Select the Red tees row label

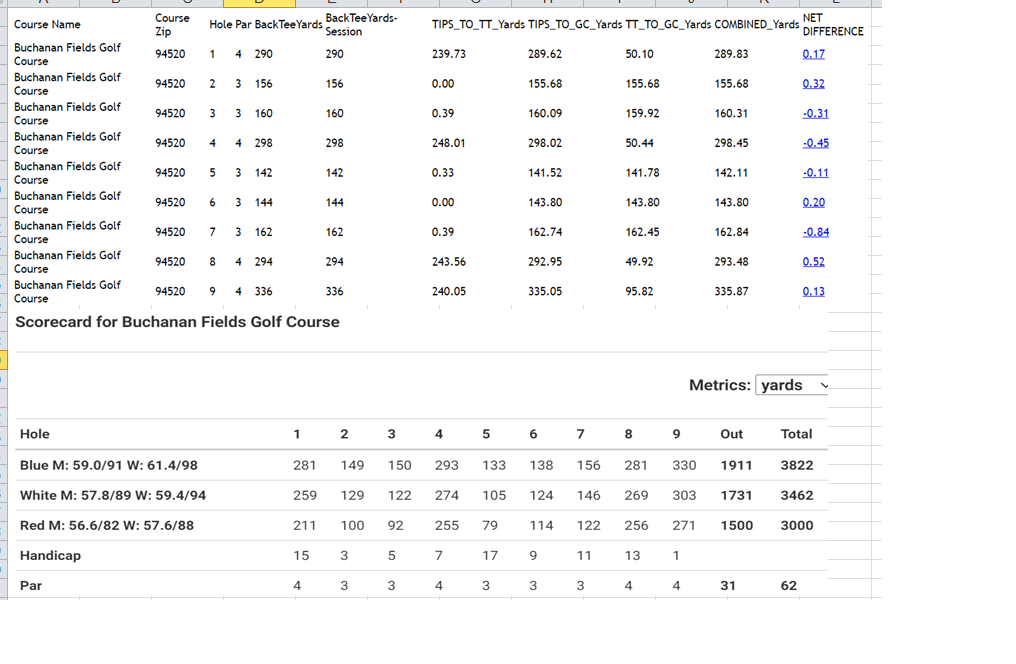(x=107, y=525)
